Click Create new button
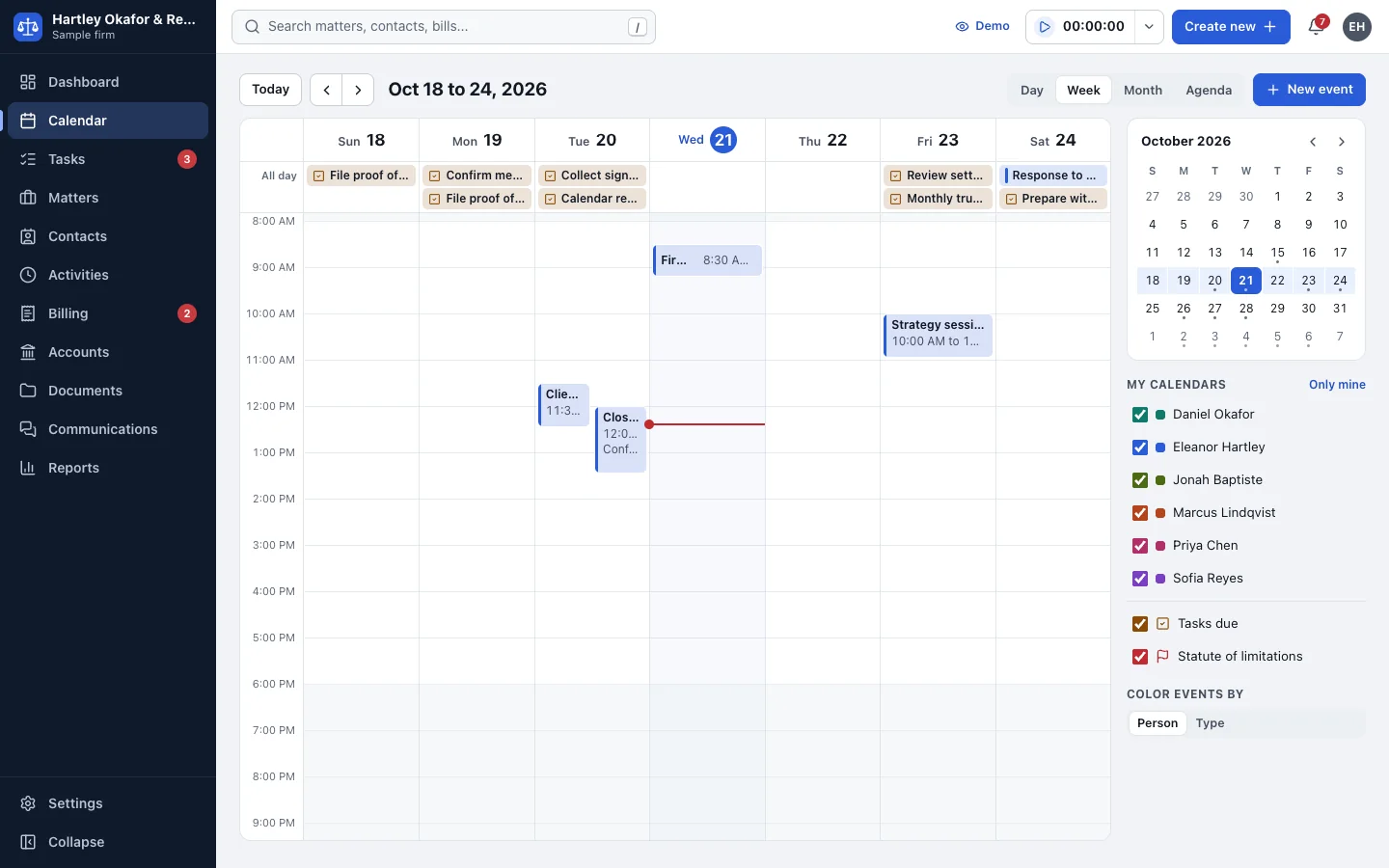The image size is (1389, 868). [1230, 27]
